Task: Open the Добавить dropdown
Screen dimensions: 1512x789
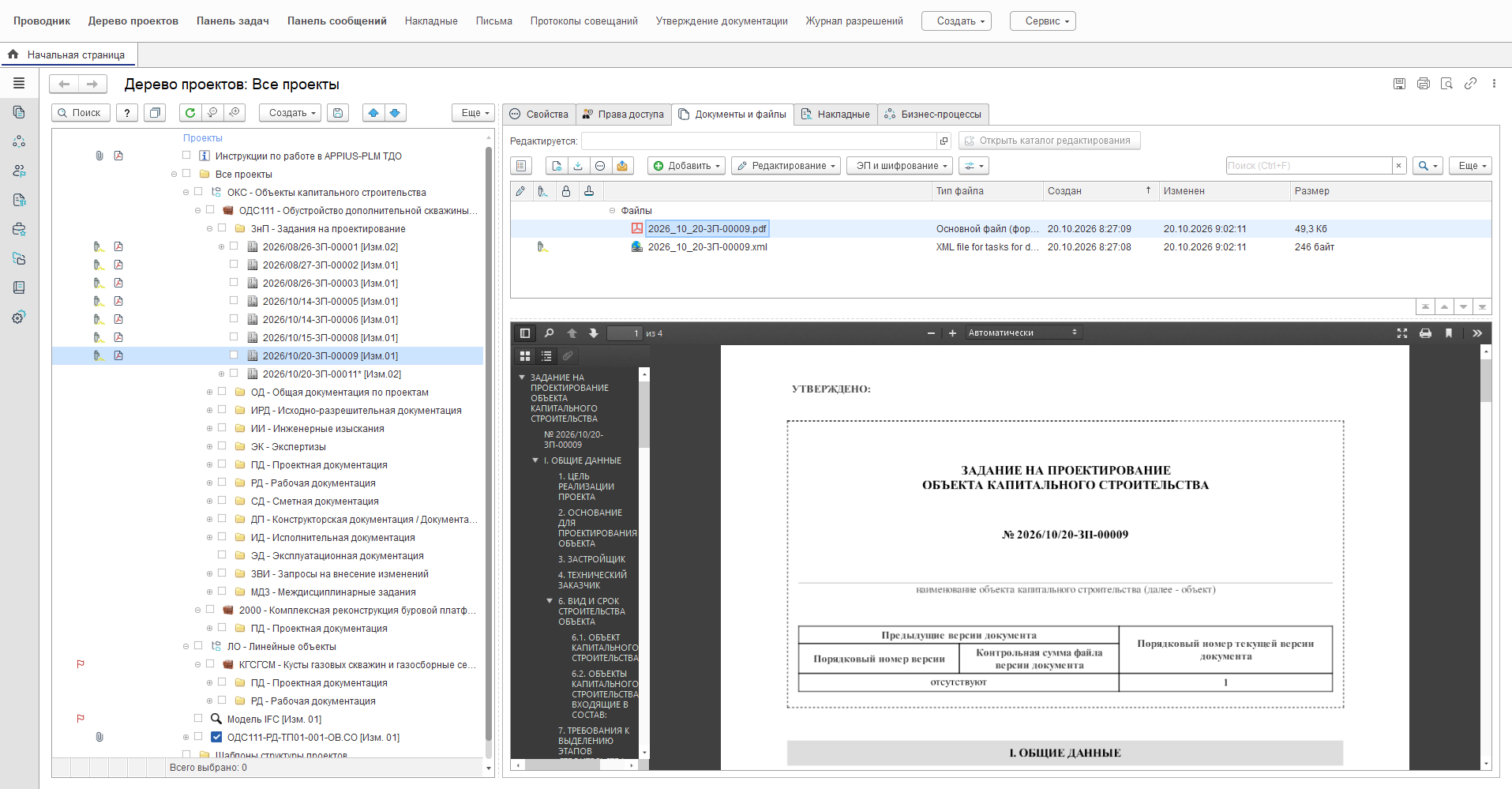Action: click(x=686, y=166)
